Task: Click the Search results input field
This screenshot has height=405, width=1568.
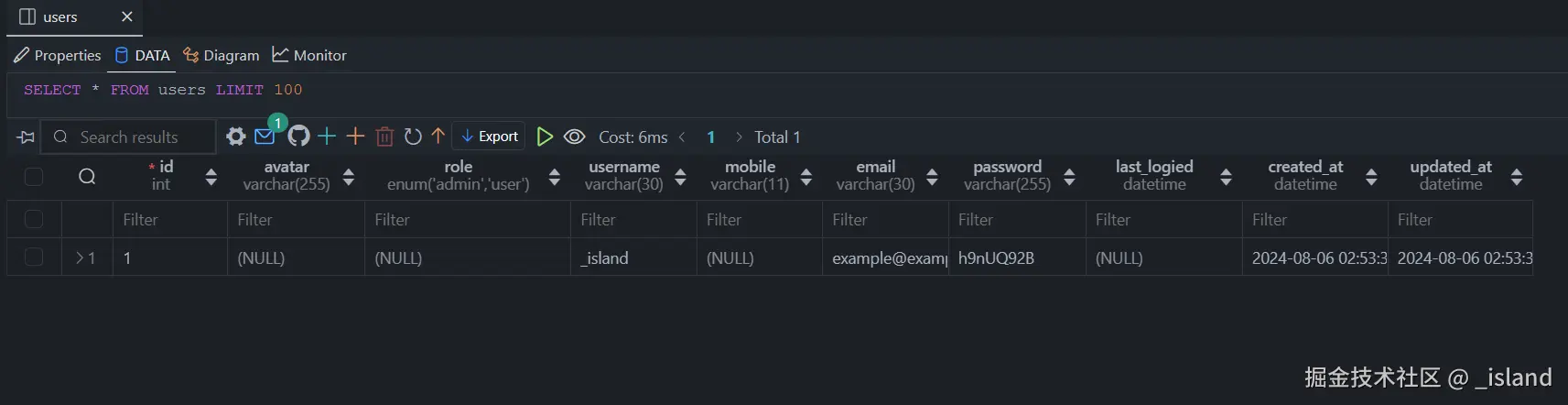Action: click(137, 137)
